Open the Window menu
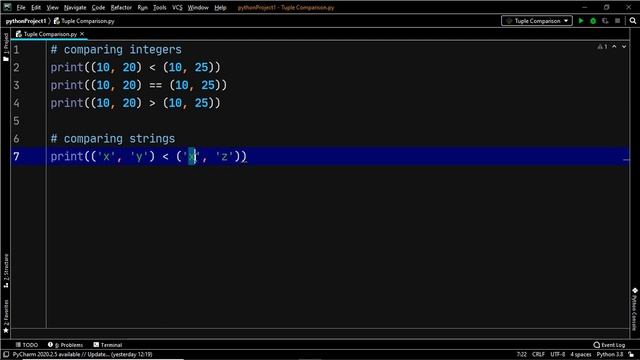Image resolution: width=640 pixels, height=360 pixels. pos(198,7)
